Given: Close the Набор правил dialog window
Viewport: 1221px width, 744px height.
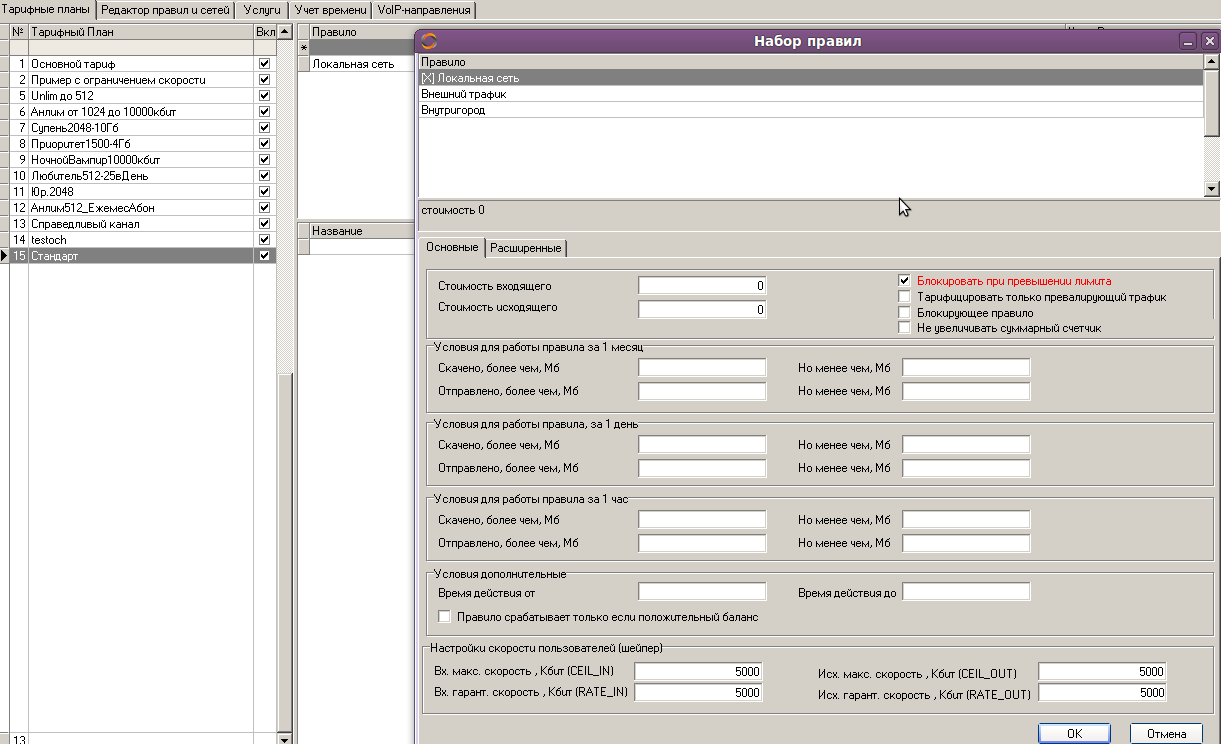Looking at the screenshot, I should pos(1209,41).
